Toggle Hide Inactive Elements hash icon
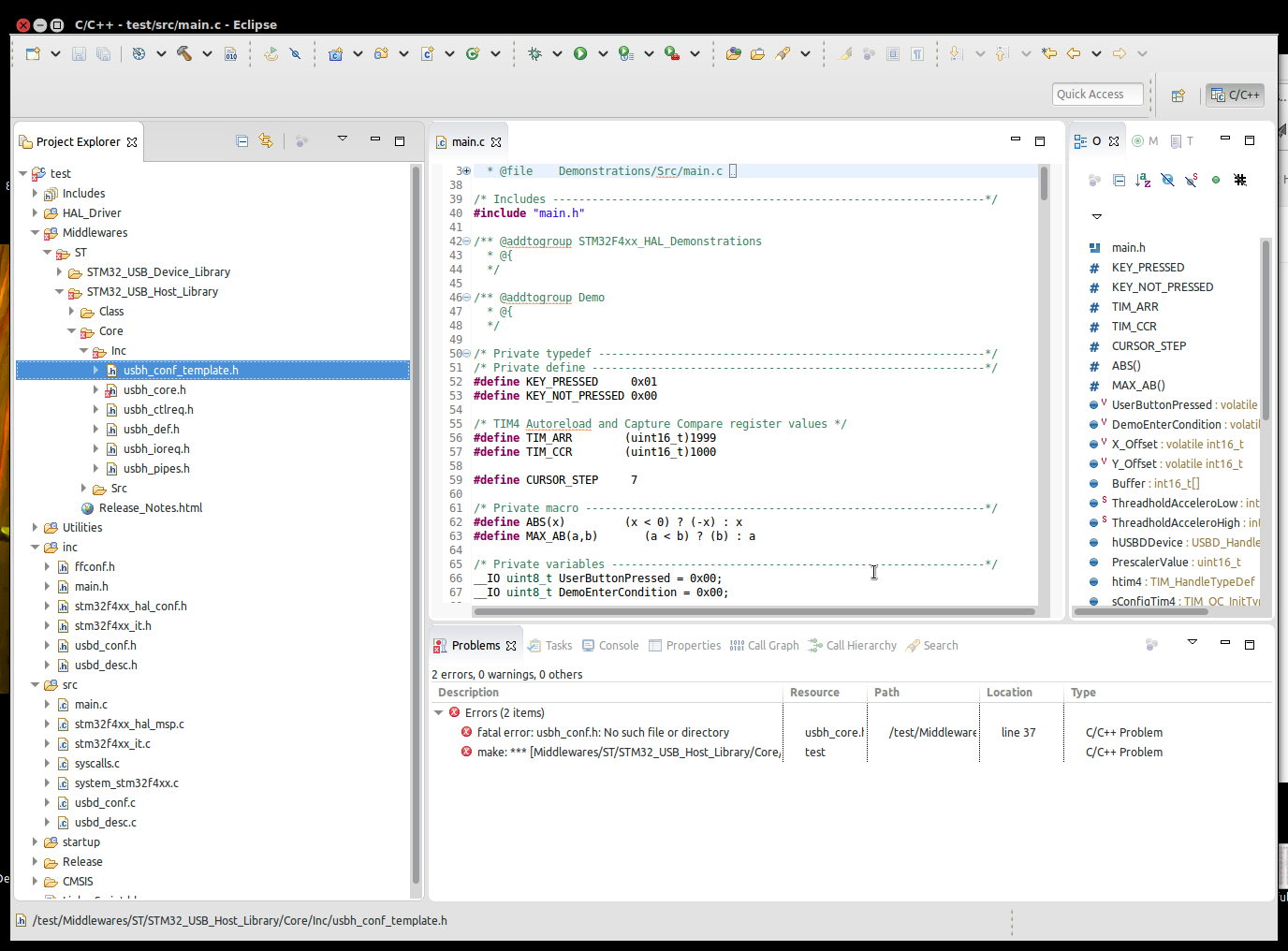Screen dimensions: 1288x951 (x=1240, y=180)
